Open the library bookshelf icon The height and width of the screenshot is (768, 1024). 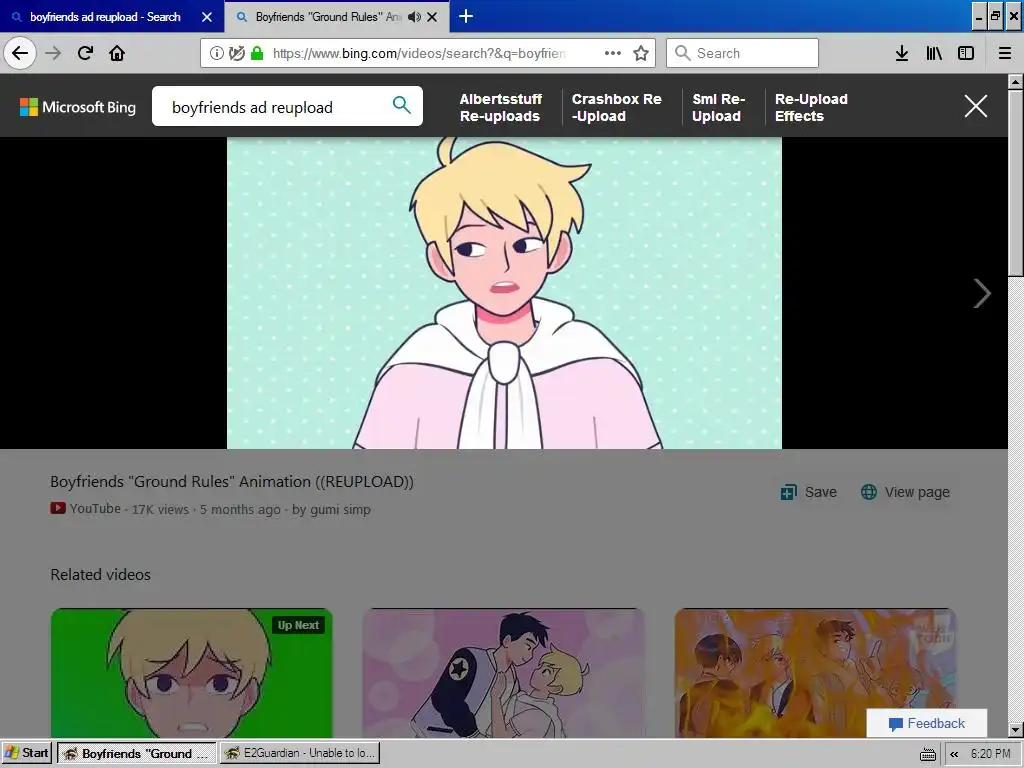pos(934,53)
